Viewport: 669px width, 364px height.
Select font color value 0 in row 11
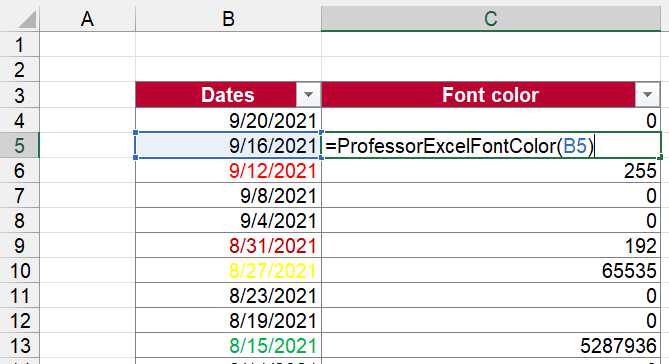pos(491,295)
